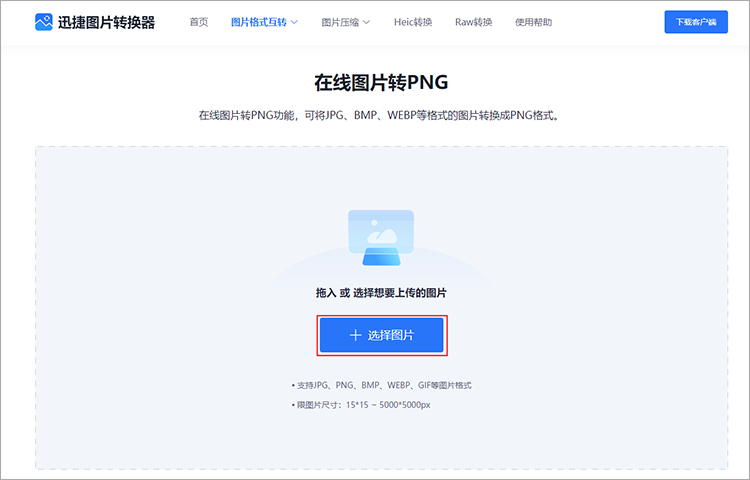Click the 下载客户端 button
Viewport: 750px width, 480px height.
[x=696, y=22]
